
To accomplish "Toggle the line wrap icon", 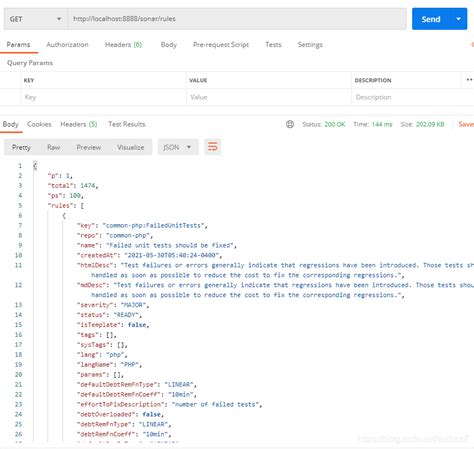I will (213, 147).
